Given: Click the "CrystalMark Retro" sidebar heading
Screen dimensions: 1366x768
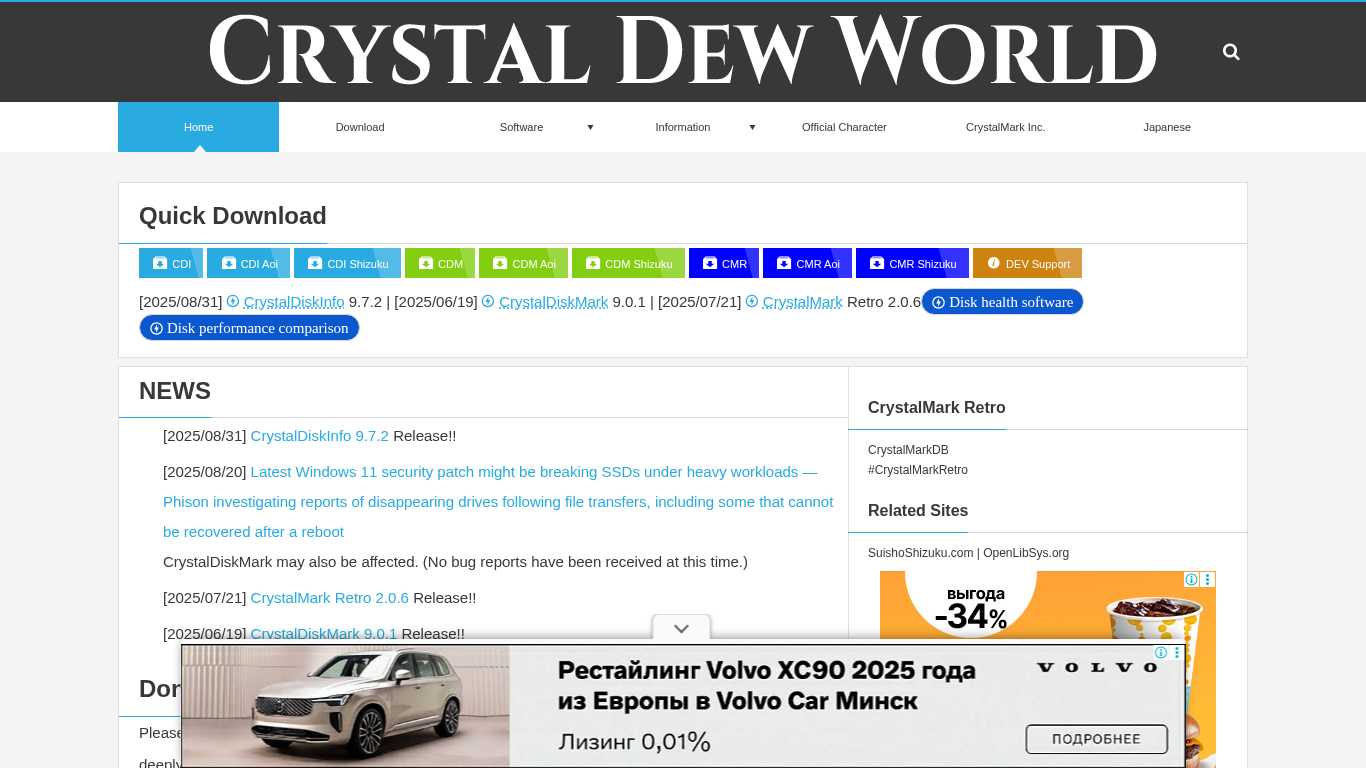Looking at the screenshot, I should click(937, 408).
